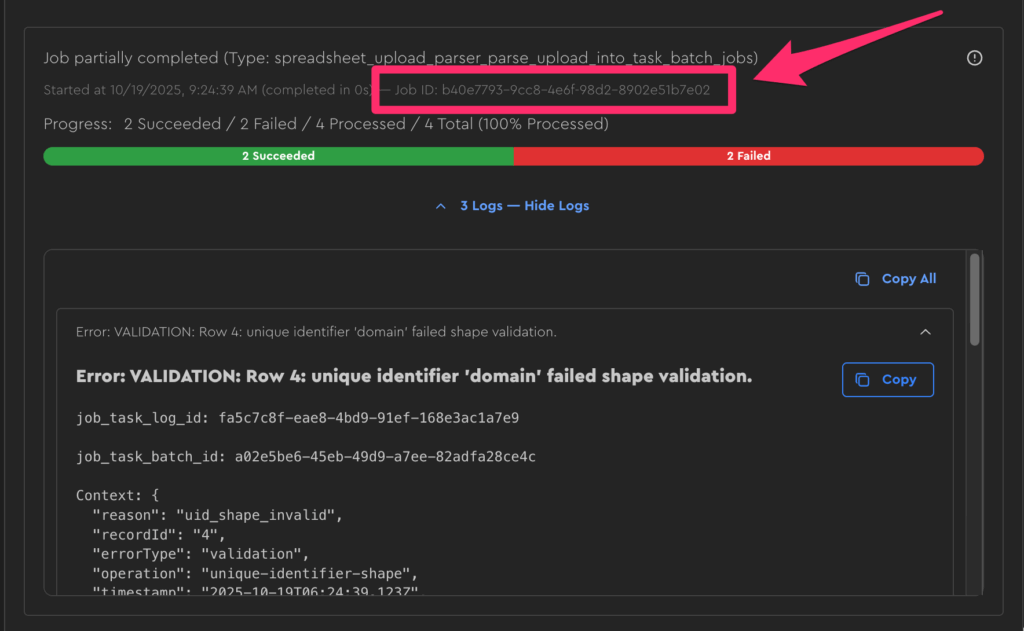Click the green 2 Succeeded progress segment
Viewport: 1024px width, 631px height.
[278, 156]
